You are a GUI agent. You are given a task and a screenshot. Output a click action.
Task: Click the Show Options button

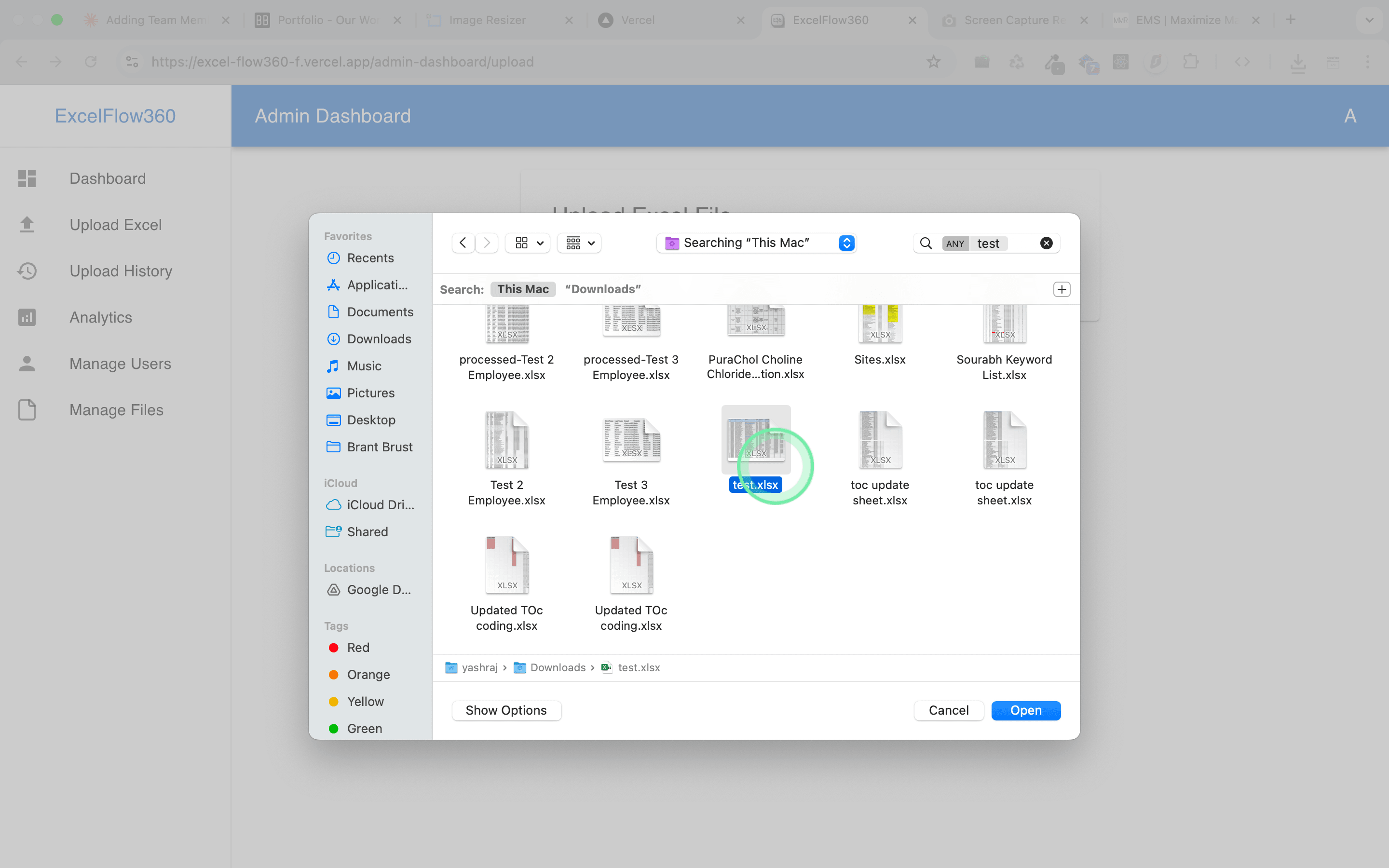click(505, 710)
